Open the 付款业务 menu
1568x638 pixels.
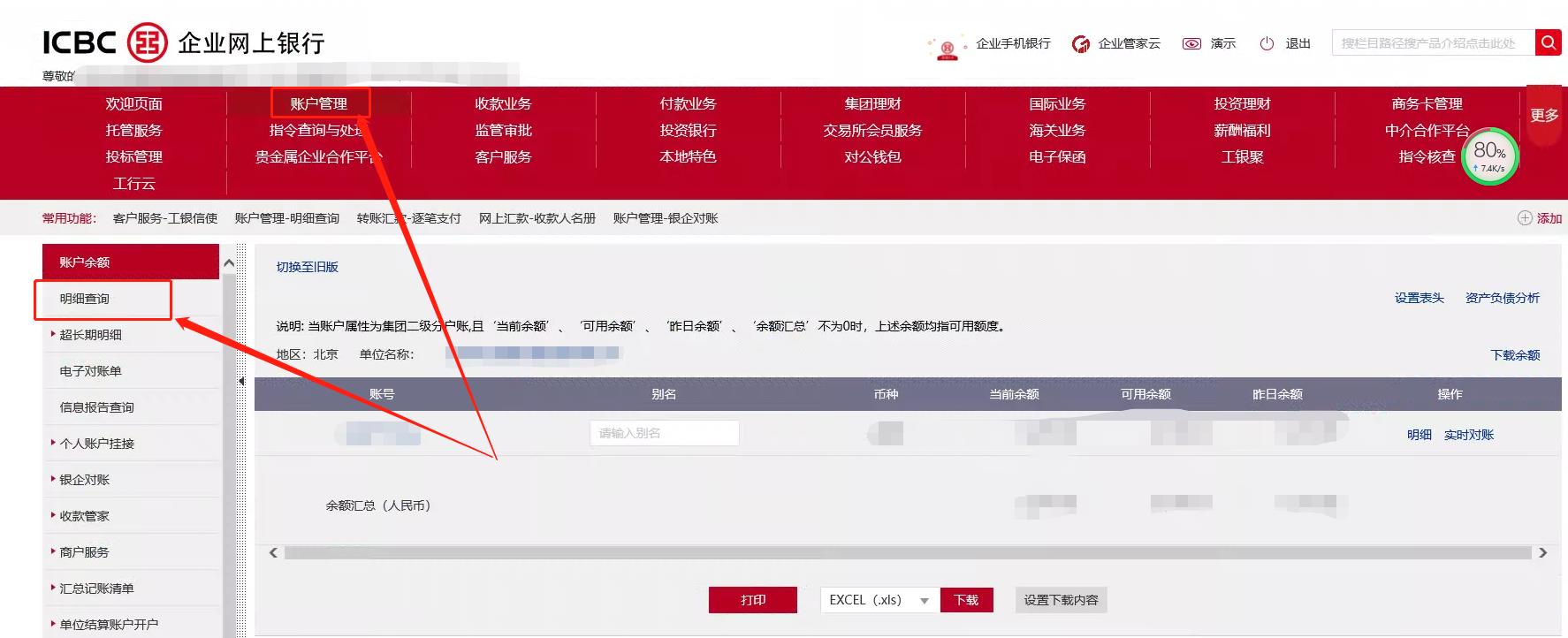[x=688, y=103]
